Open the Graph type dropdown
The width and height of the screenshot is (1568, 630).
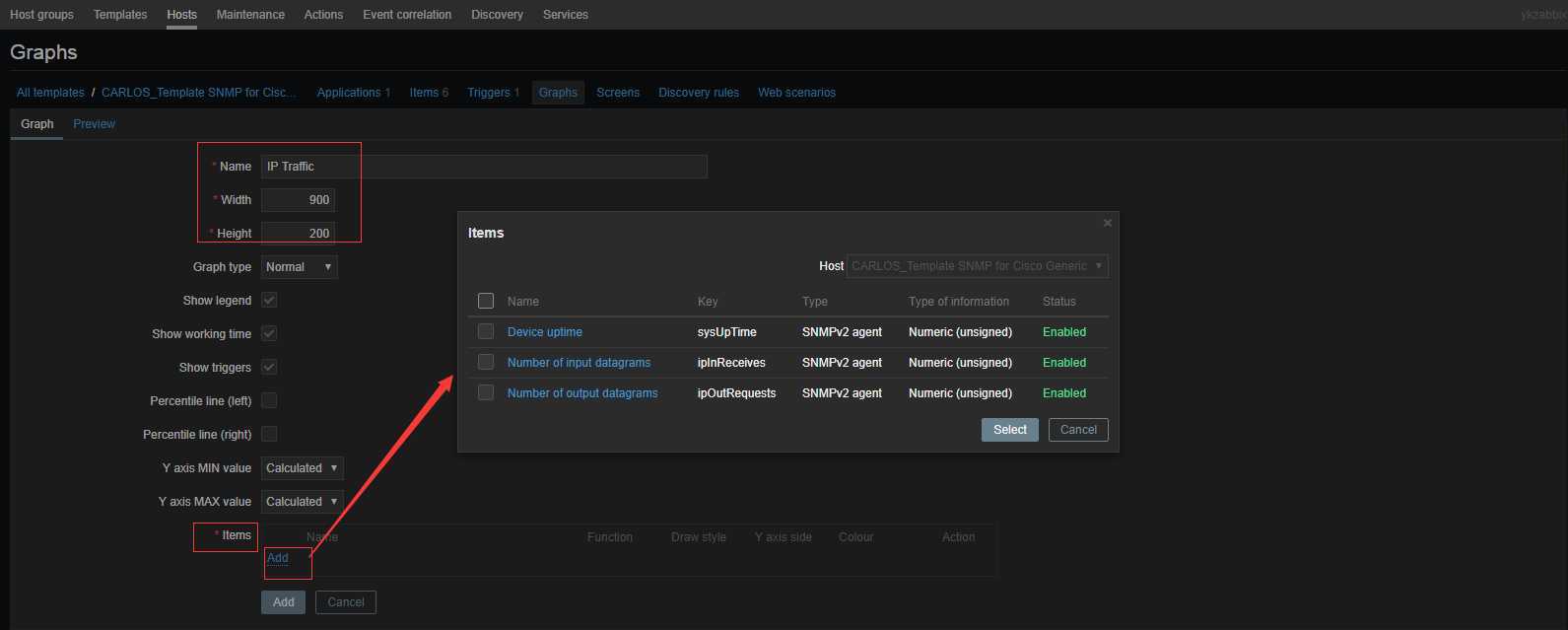pos(300,266)
